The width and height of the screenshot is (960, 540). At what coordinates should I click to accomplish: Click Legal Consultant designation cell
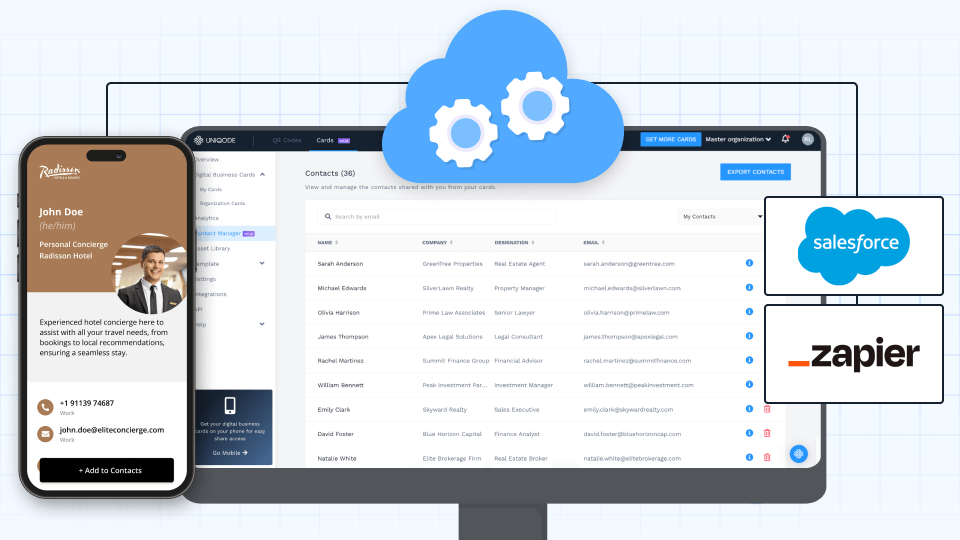click(x=518, y=337)
